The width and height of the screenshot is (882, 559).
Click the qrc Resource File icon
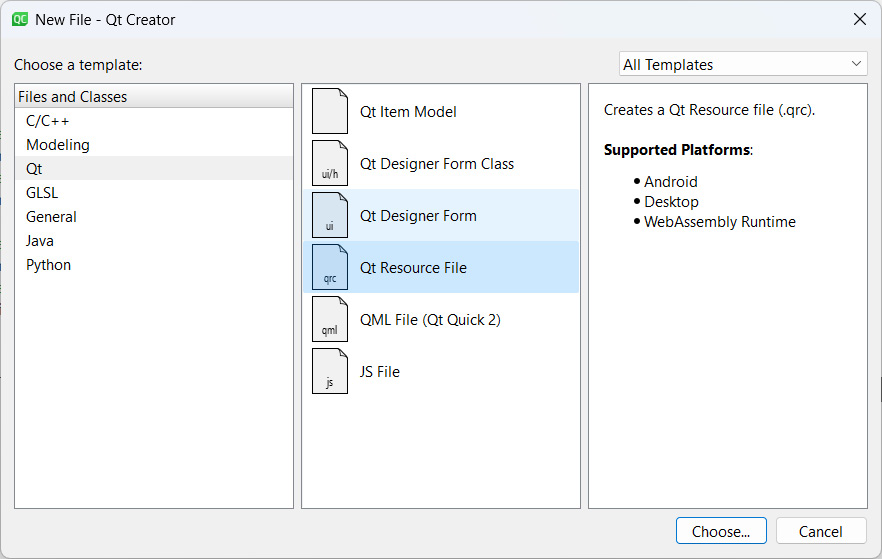330,267
